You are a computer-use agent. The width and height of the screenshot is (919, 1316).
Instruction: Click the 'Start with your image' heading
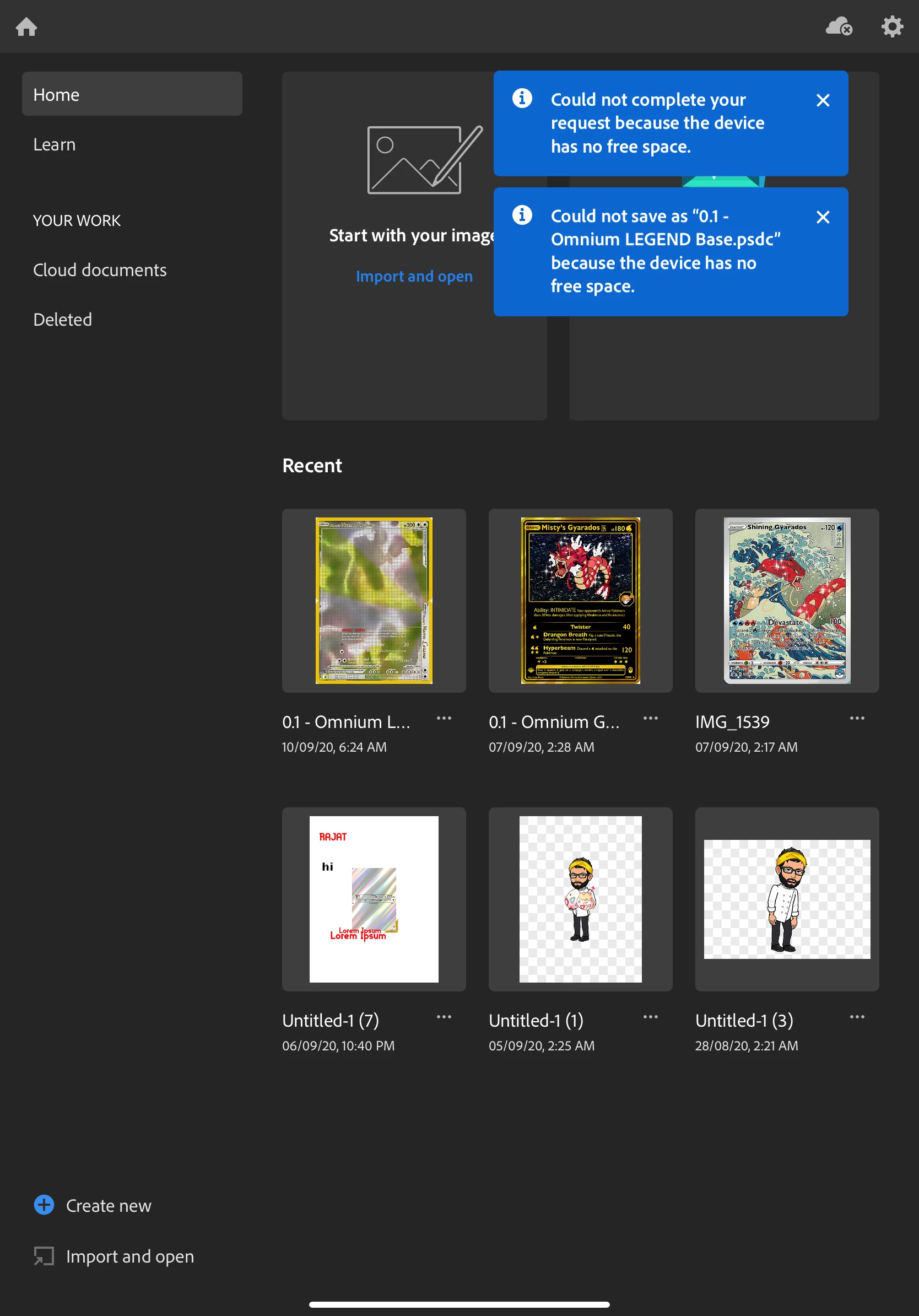[x=412, y=235]
